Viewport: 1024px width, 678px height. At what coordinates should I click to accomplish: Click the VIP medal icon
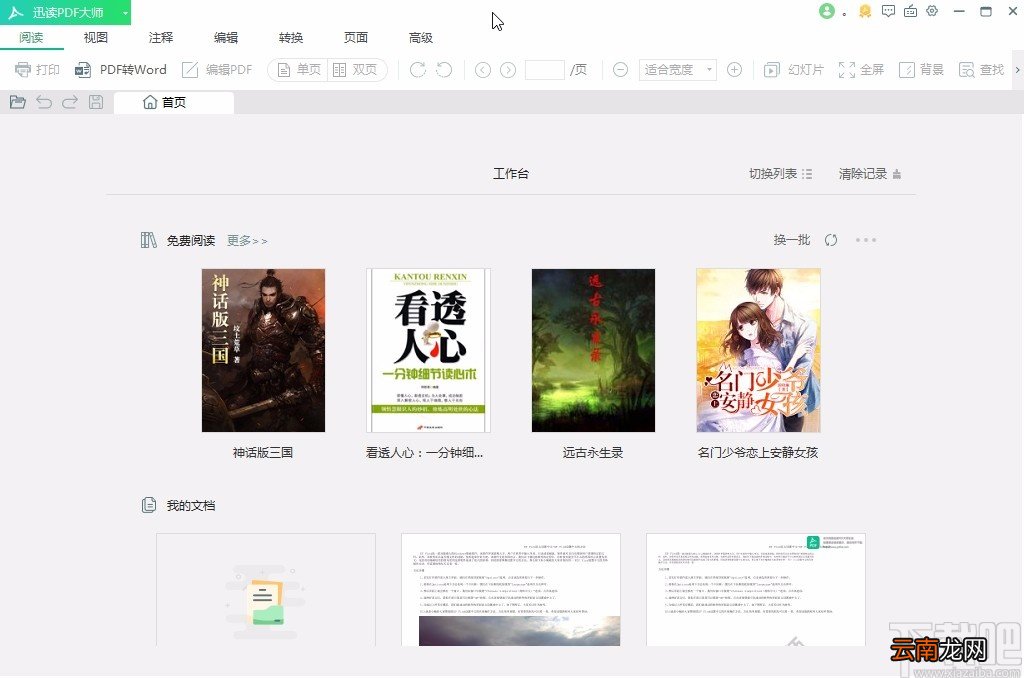[x=865, y=11]
